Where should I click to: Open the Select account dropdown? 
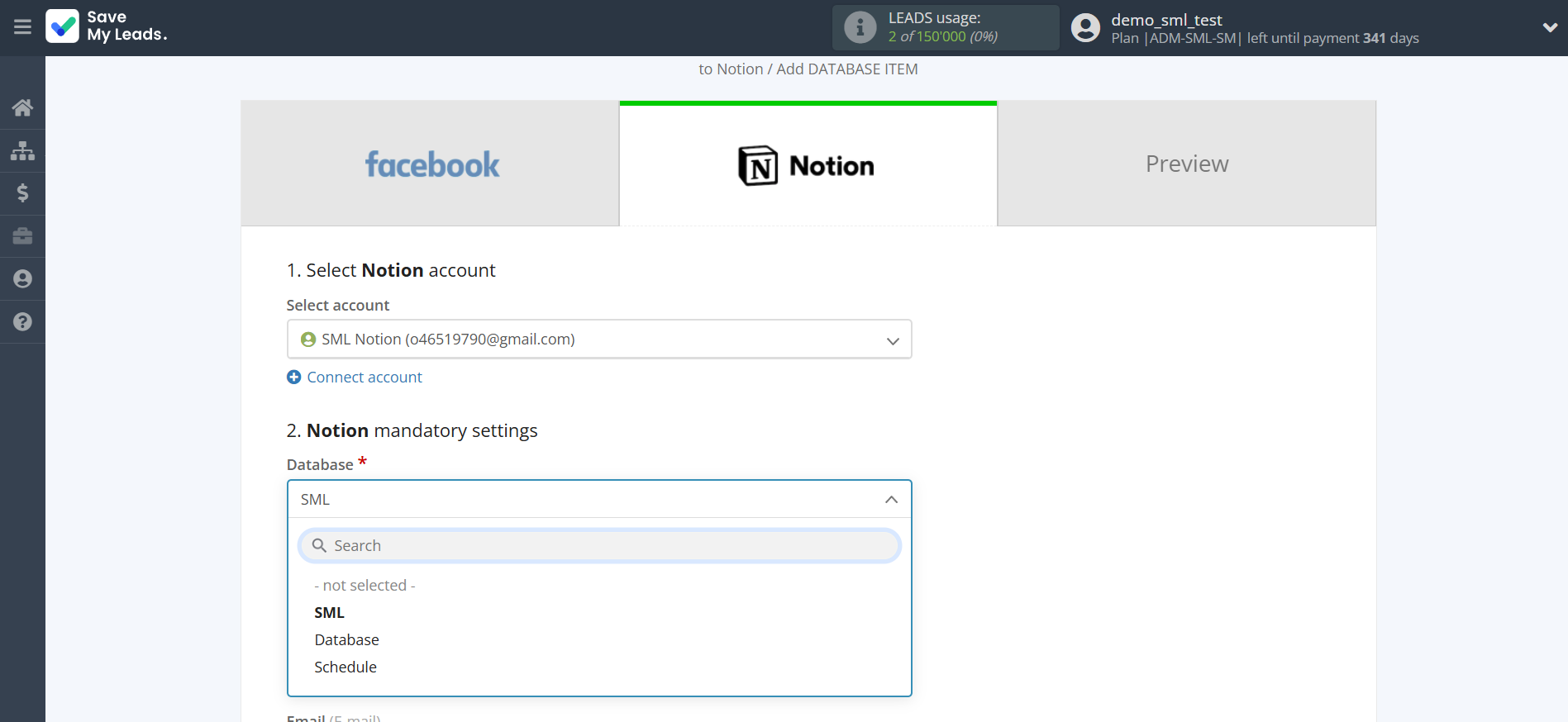point(599,340)
